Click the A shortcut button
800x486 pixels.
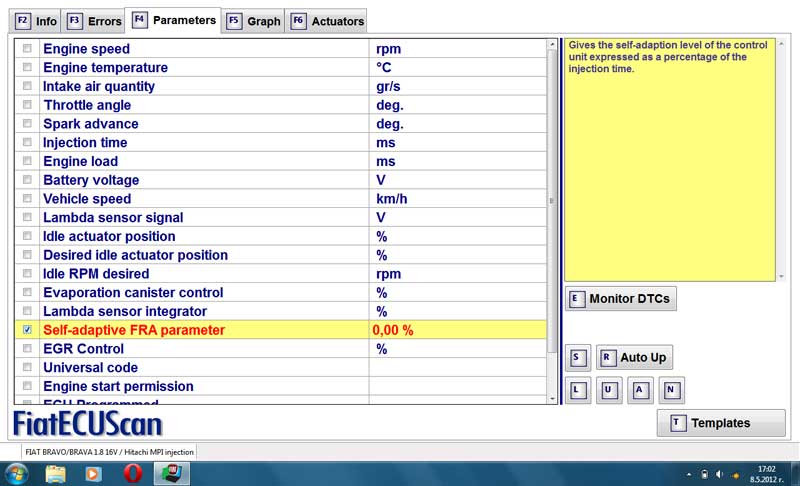[x=641, y=390]
